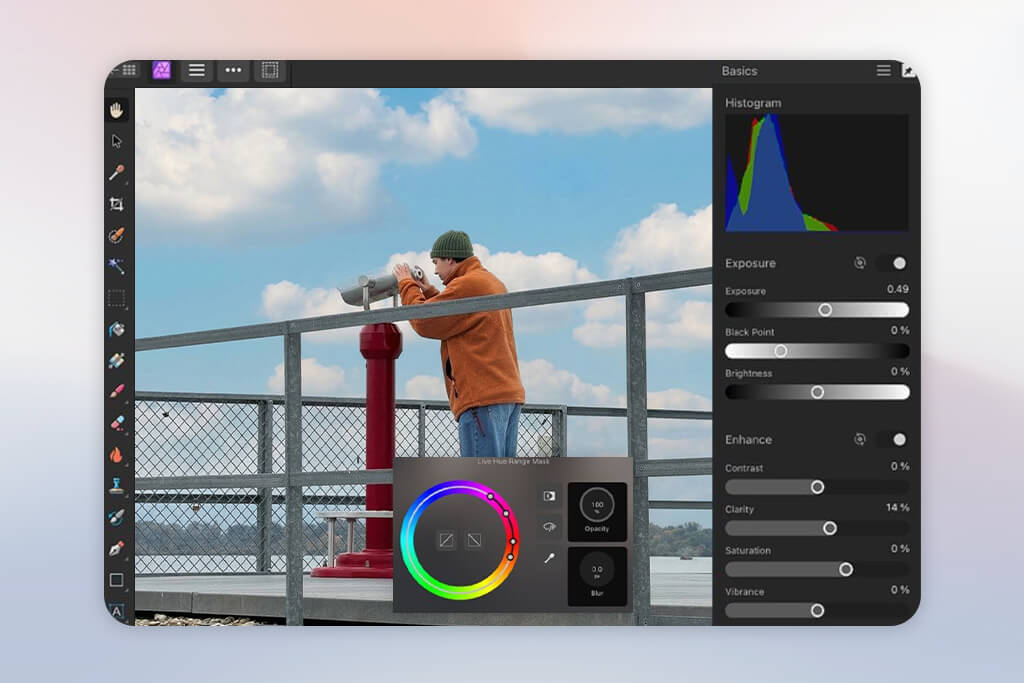1024x683 pixels.
Task: Click the Black Point slider
Action: tap(817, 351)
